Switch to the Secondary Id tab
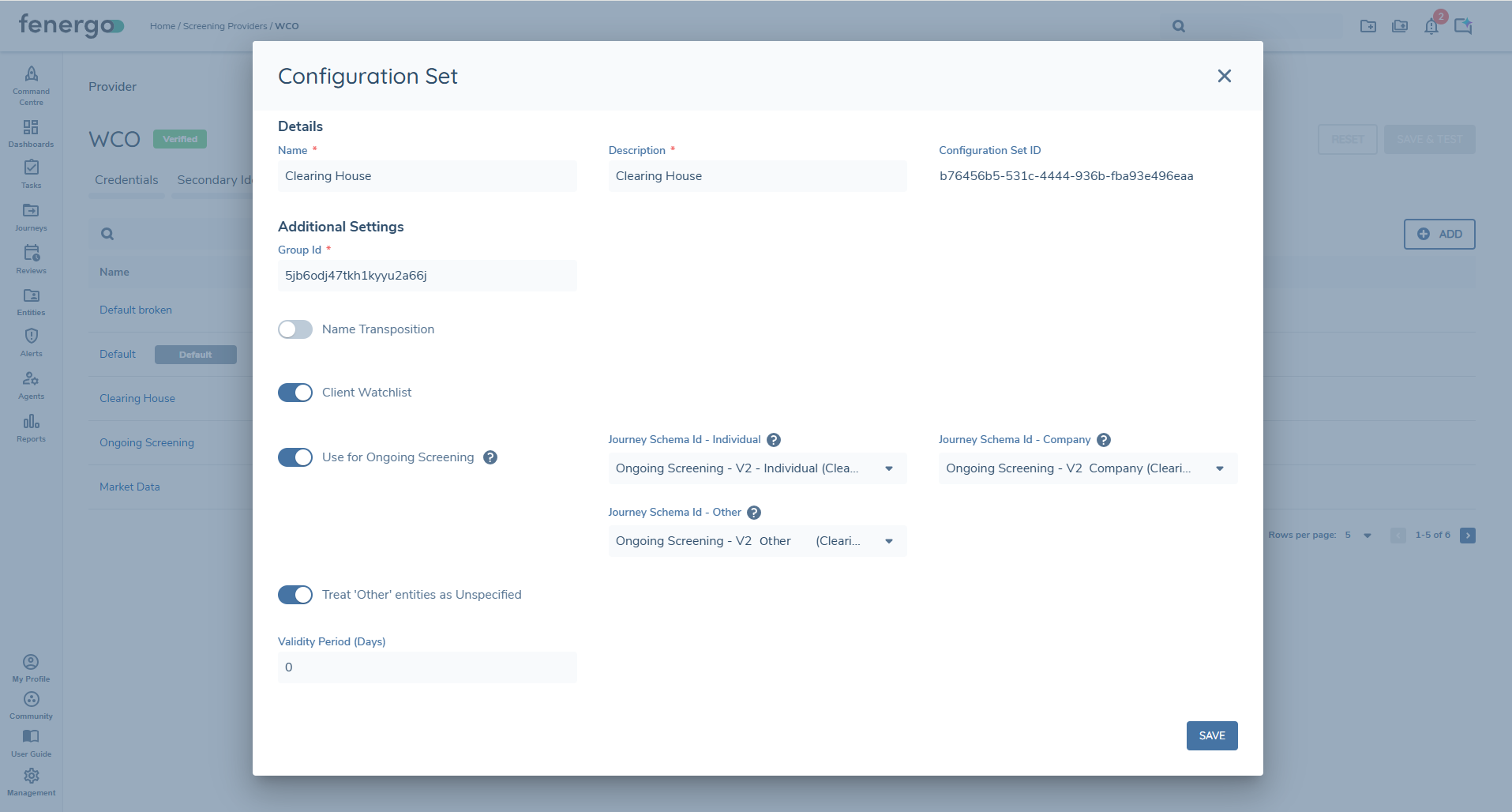The height and width of the screenshot is (812, 1512). pyautogui.click(x=214, y=180)
